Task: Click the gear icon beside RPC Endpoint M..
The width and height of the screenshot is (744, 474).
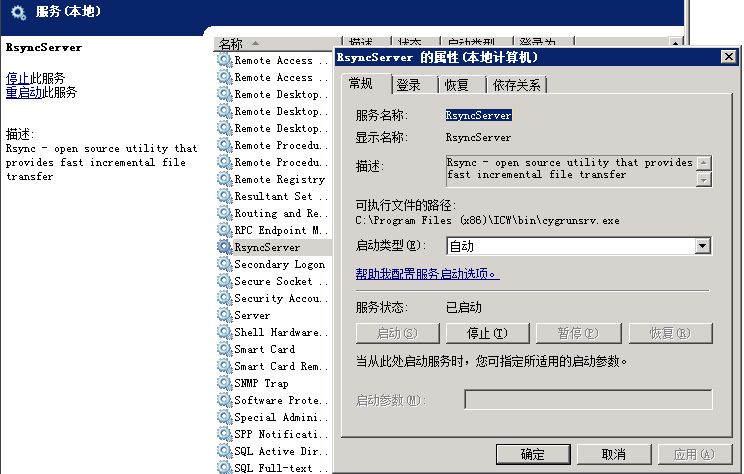Action: (224, 230)
